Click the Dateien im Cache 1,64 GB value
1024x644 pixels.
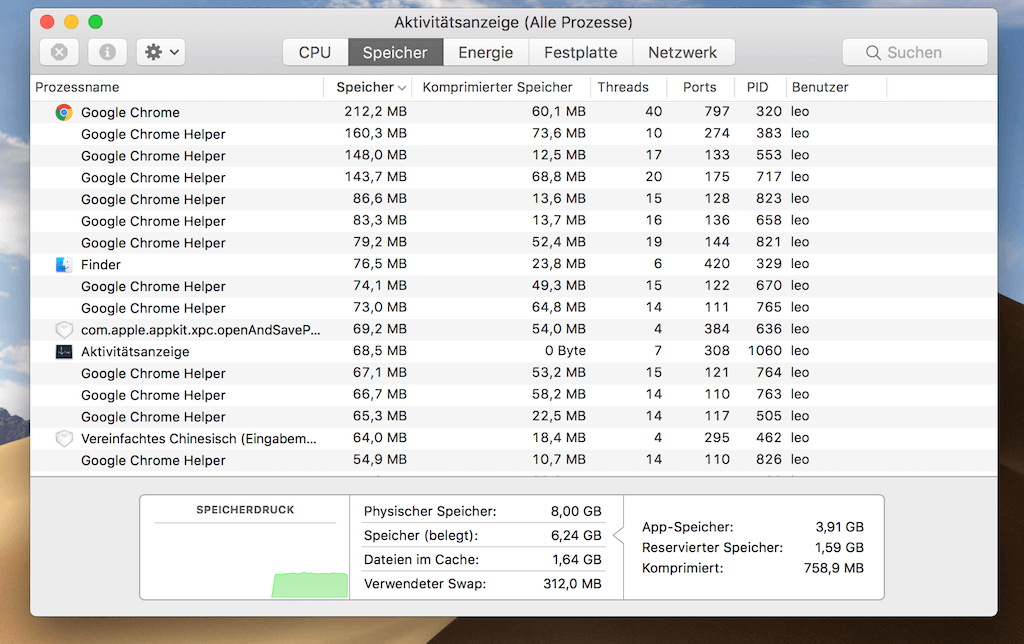point(576,560)
